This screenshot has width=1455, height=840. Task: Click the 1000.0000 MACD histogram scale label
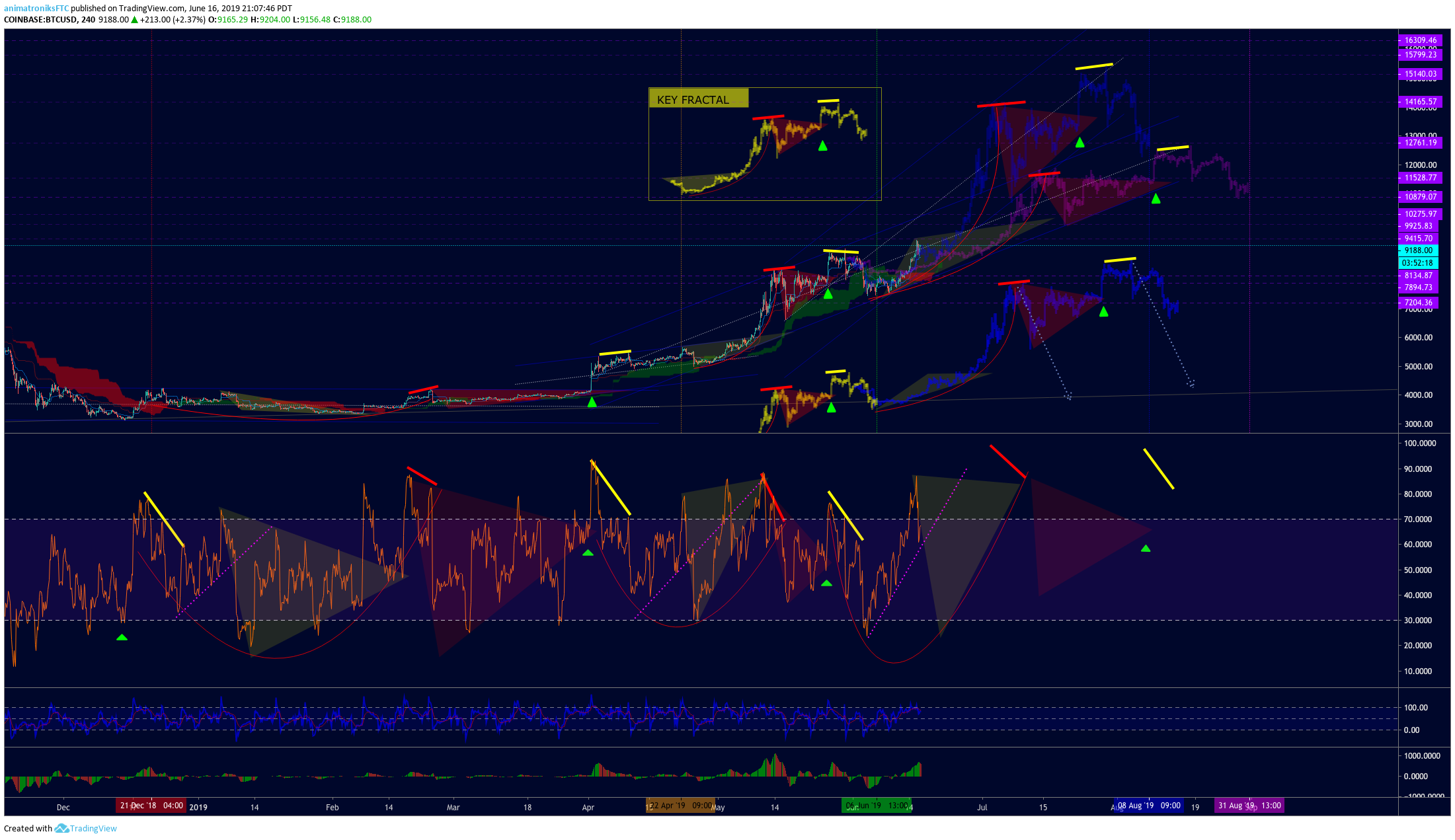pos(1422,756)
